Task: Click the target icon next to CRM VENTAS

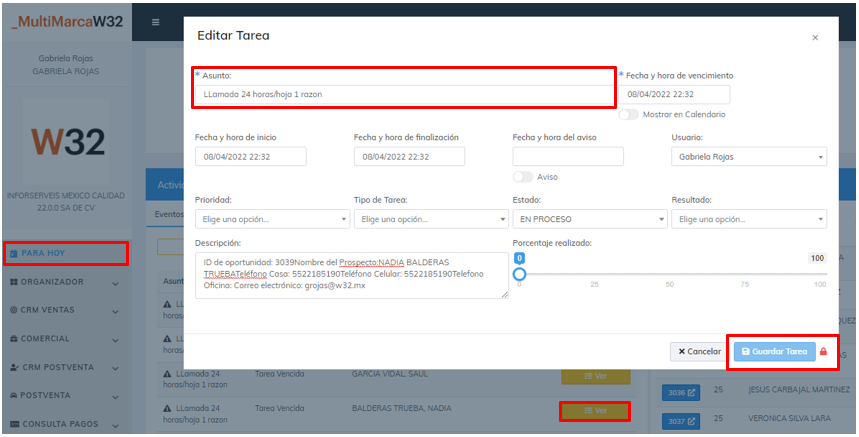Action: tap(14, 310)
